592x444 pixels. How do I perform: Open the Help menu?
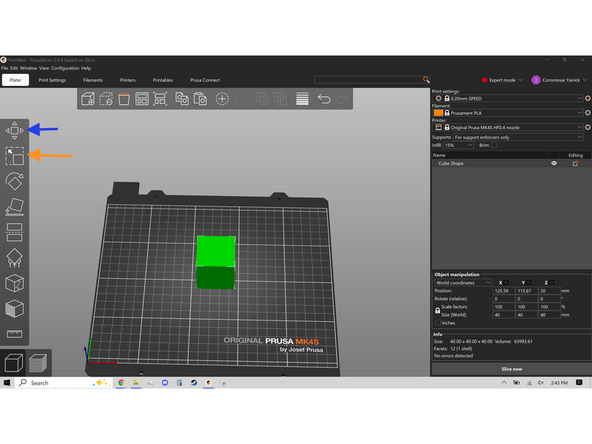86,68
